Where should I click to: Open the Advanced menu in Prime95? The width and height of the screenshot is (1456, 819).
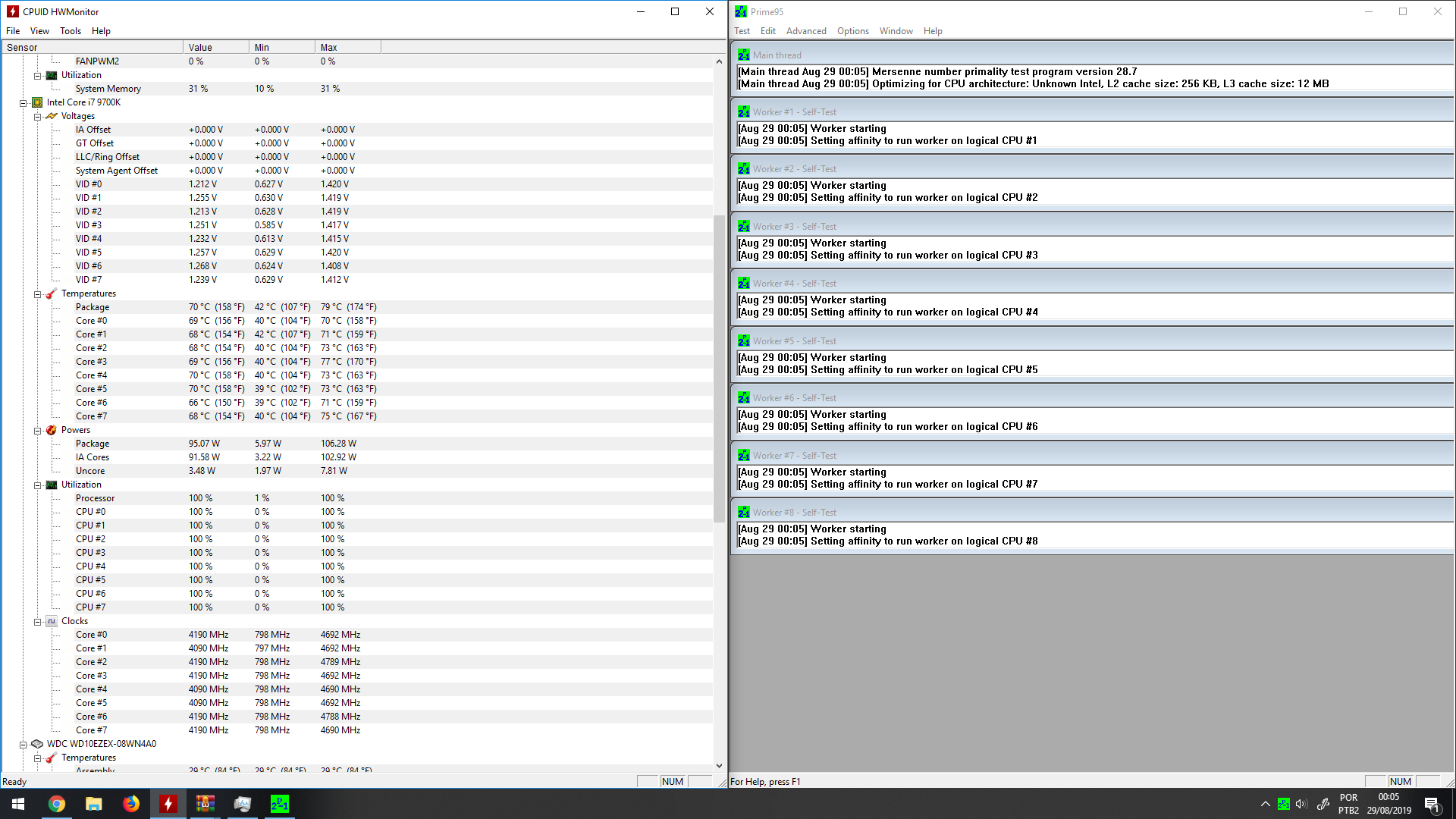[x=806, y=31]
